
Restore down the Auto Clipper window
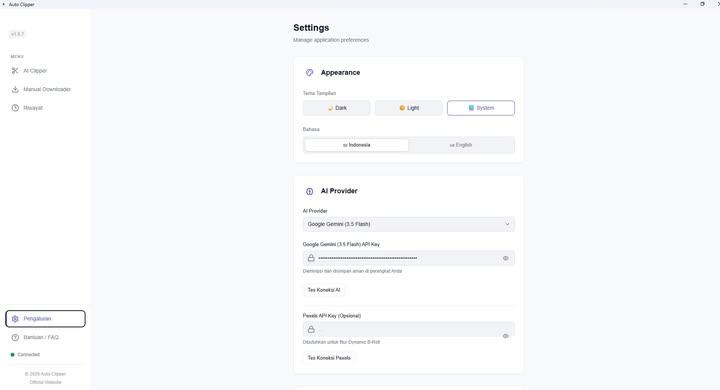[x=702, y=4]
